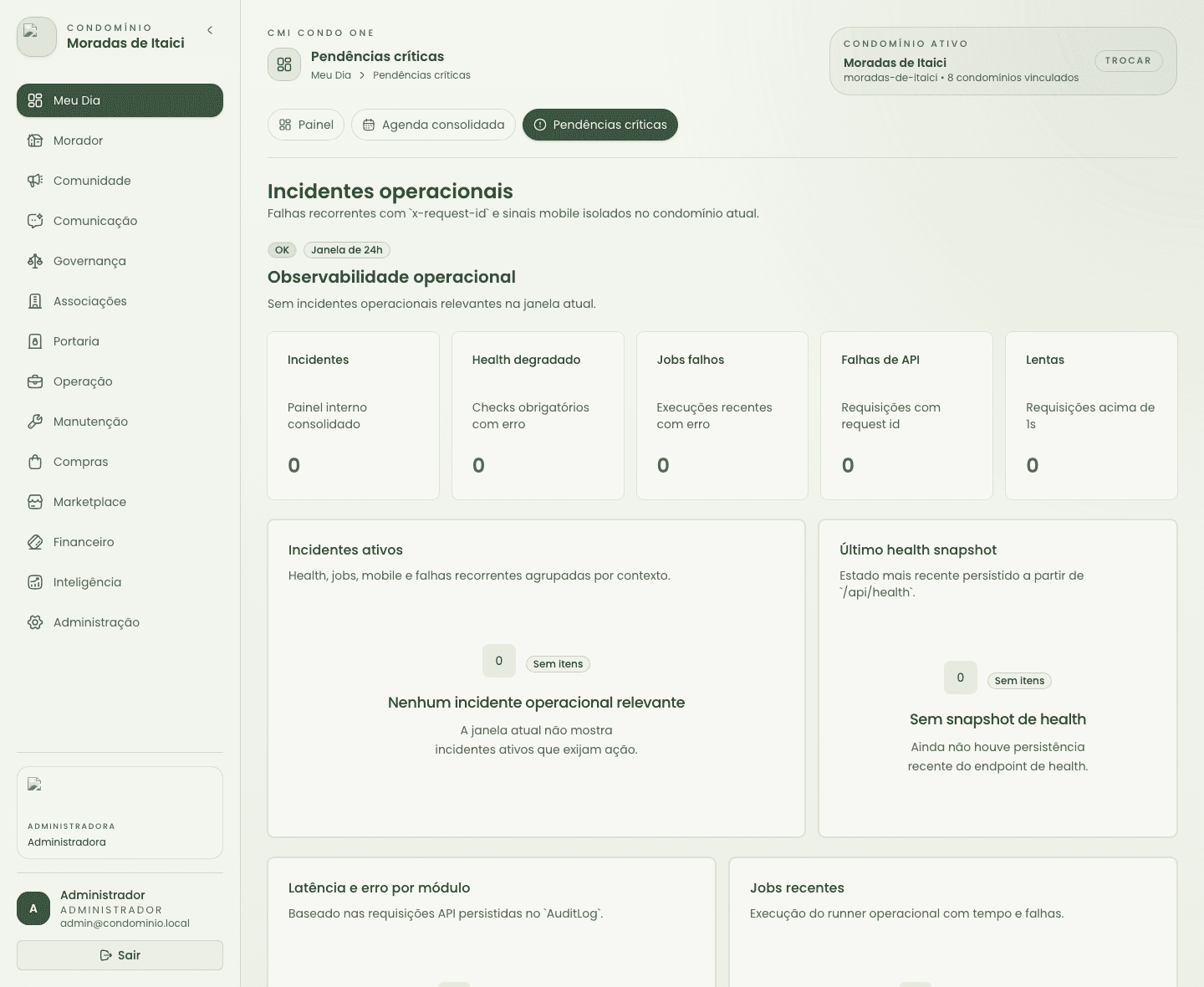Viewport: 1204px width, 987px height.
Task: Collapse the sidebar with the chevron
Action: point(210,30)
